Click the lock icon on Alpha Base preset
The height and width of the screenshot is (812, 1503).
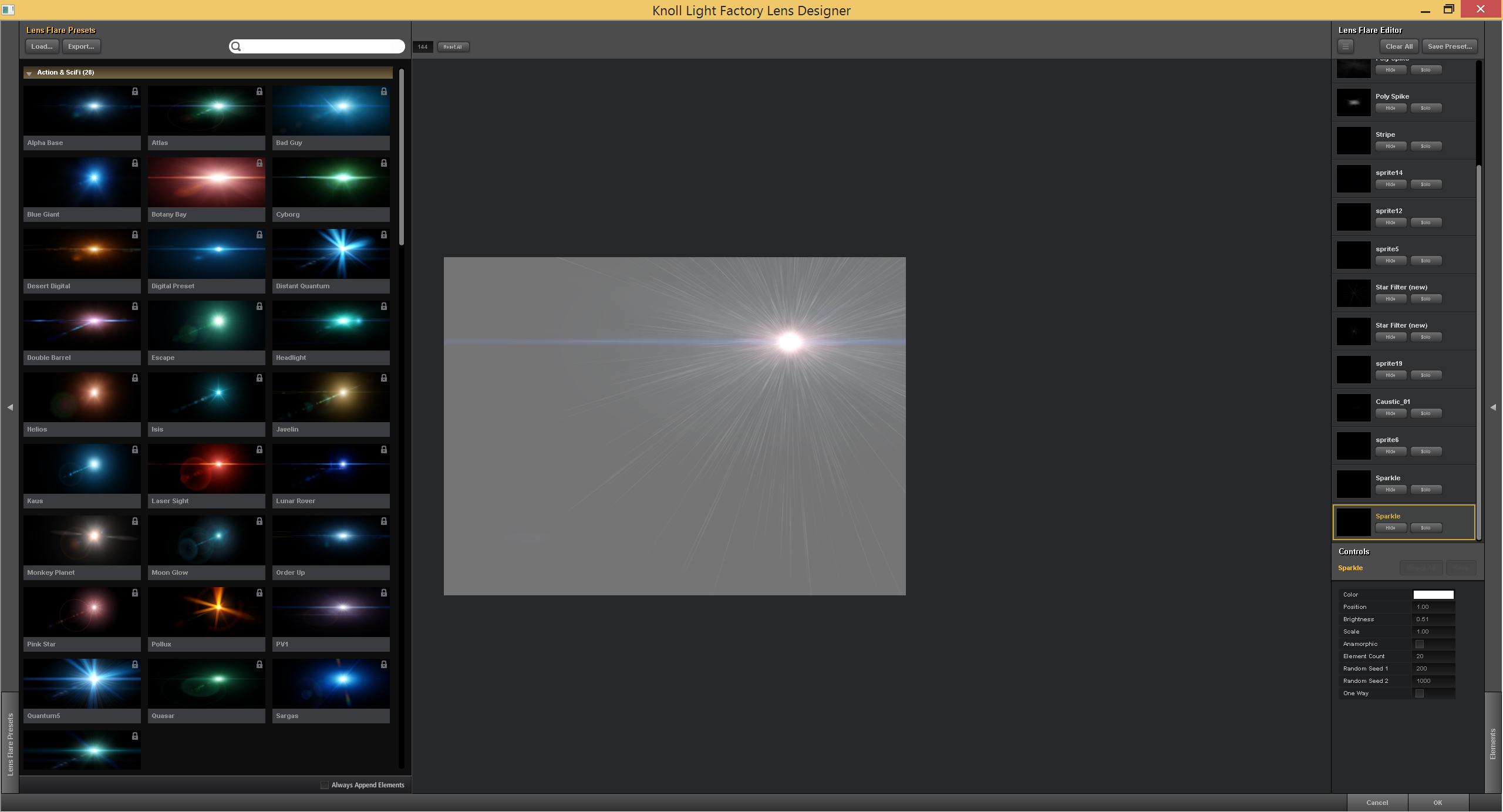tap(135, 92)
